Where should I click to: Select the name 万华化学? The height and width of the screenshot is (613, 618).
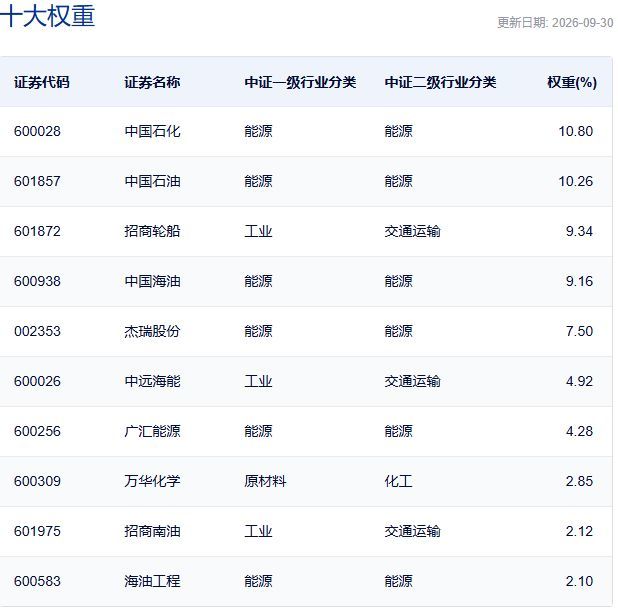point(152,481)
